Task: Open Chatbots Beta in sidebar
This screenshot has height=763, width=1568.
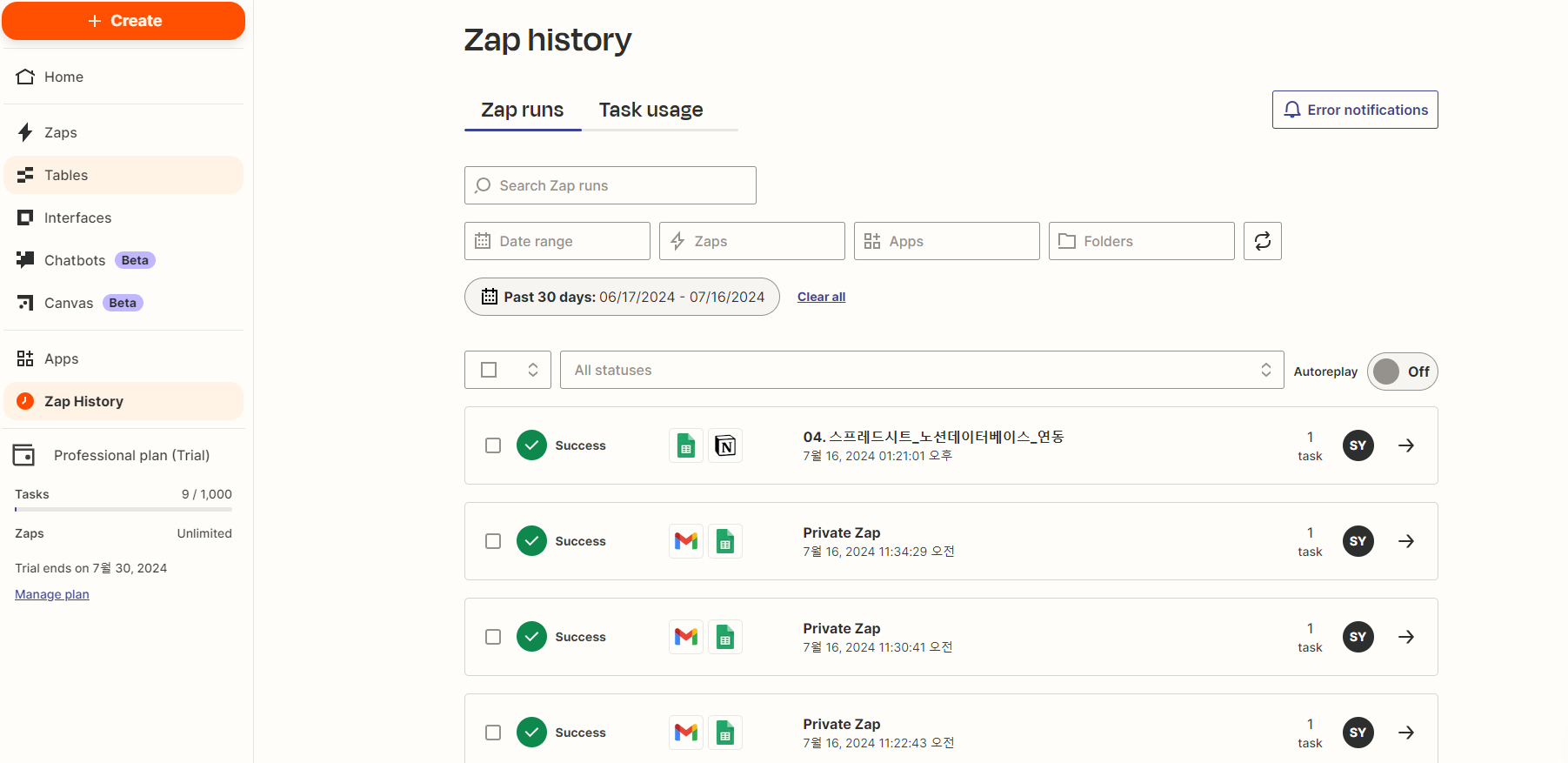Action: point(123,260)
